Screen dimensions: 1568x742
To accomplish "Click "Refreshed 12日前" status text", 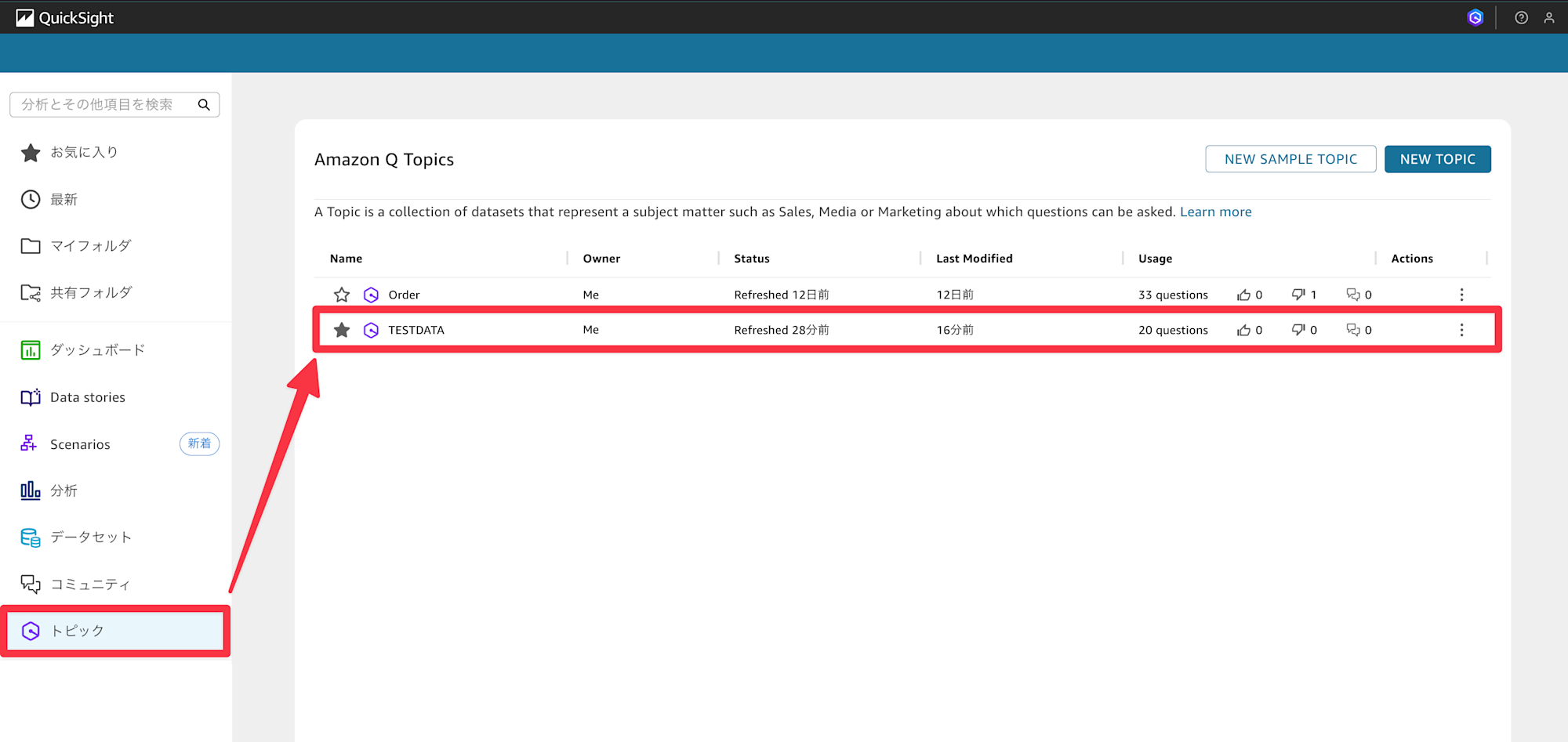I will (x=782, y=295).
